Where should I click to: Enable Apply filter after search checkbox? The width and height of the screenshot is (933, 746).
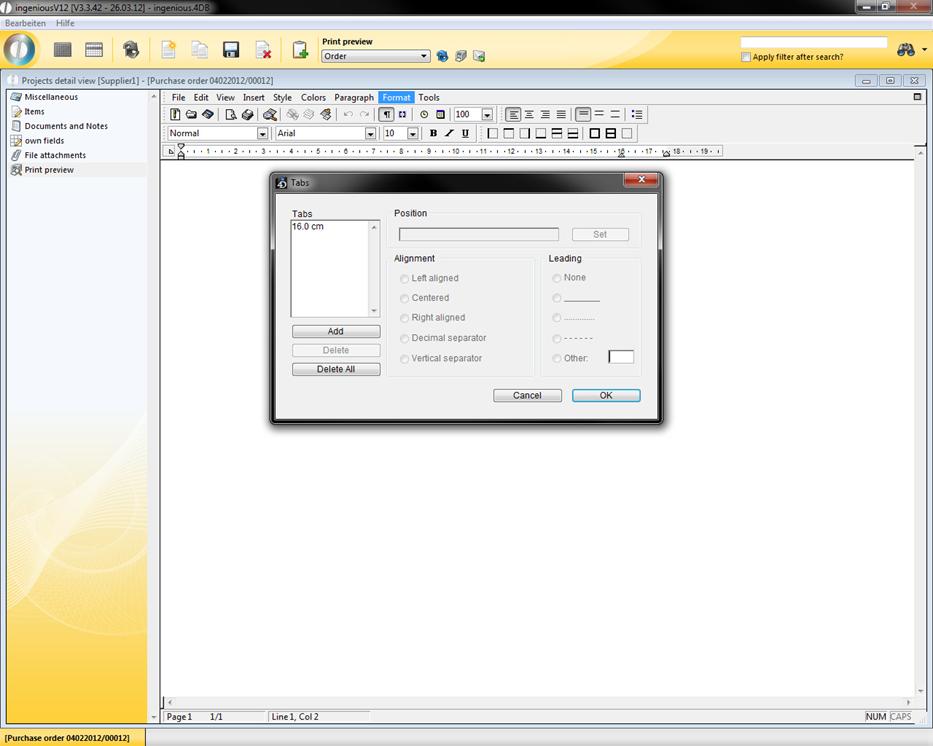[x=746, y=57]
